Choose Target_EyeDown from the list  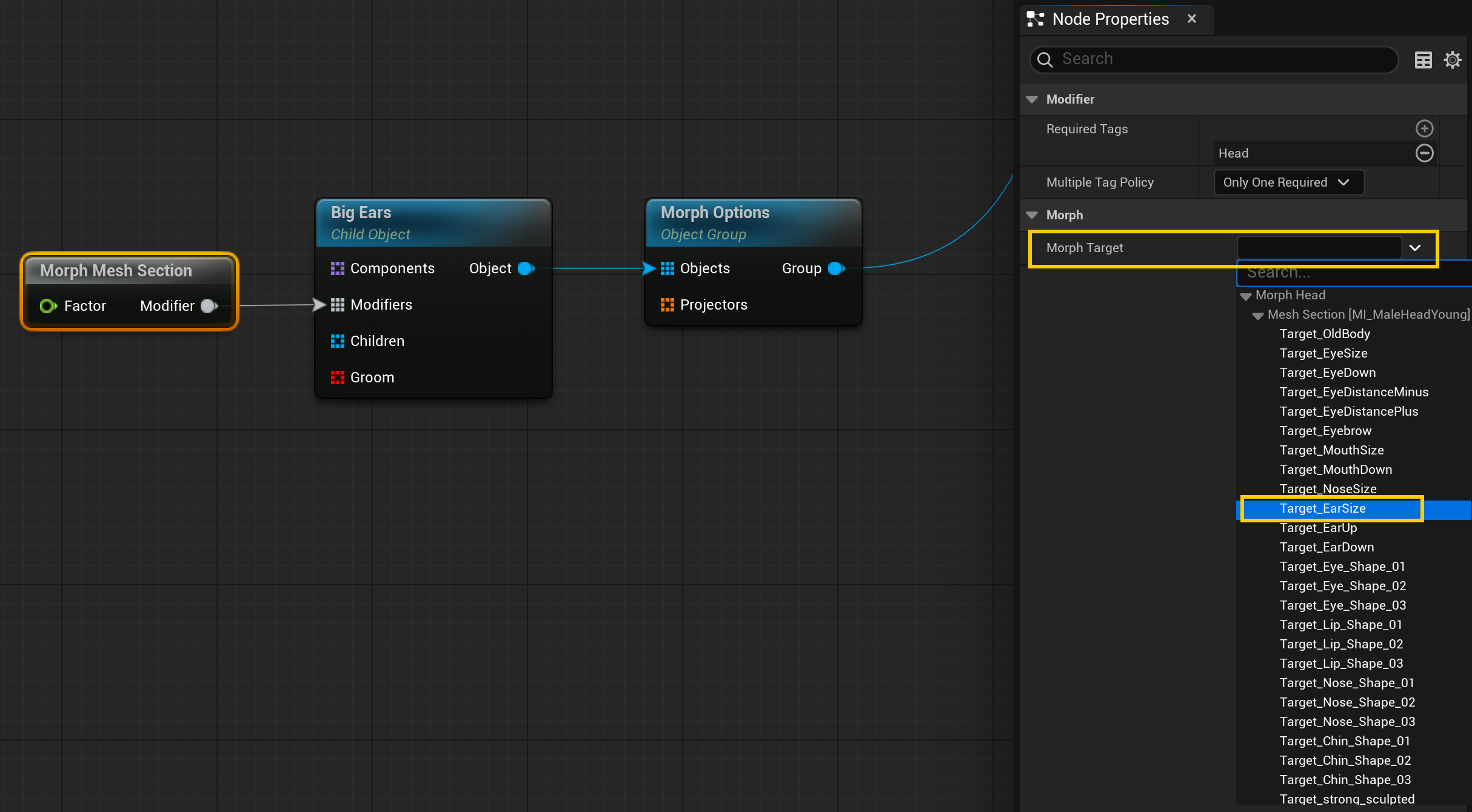click(x=1328, y=373)
